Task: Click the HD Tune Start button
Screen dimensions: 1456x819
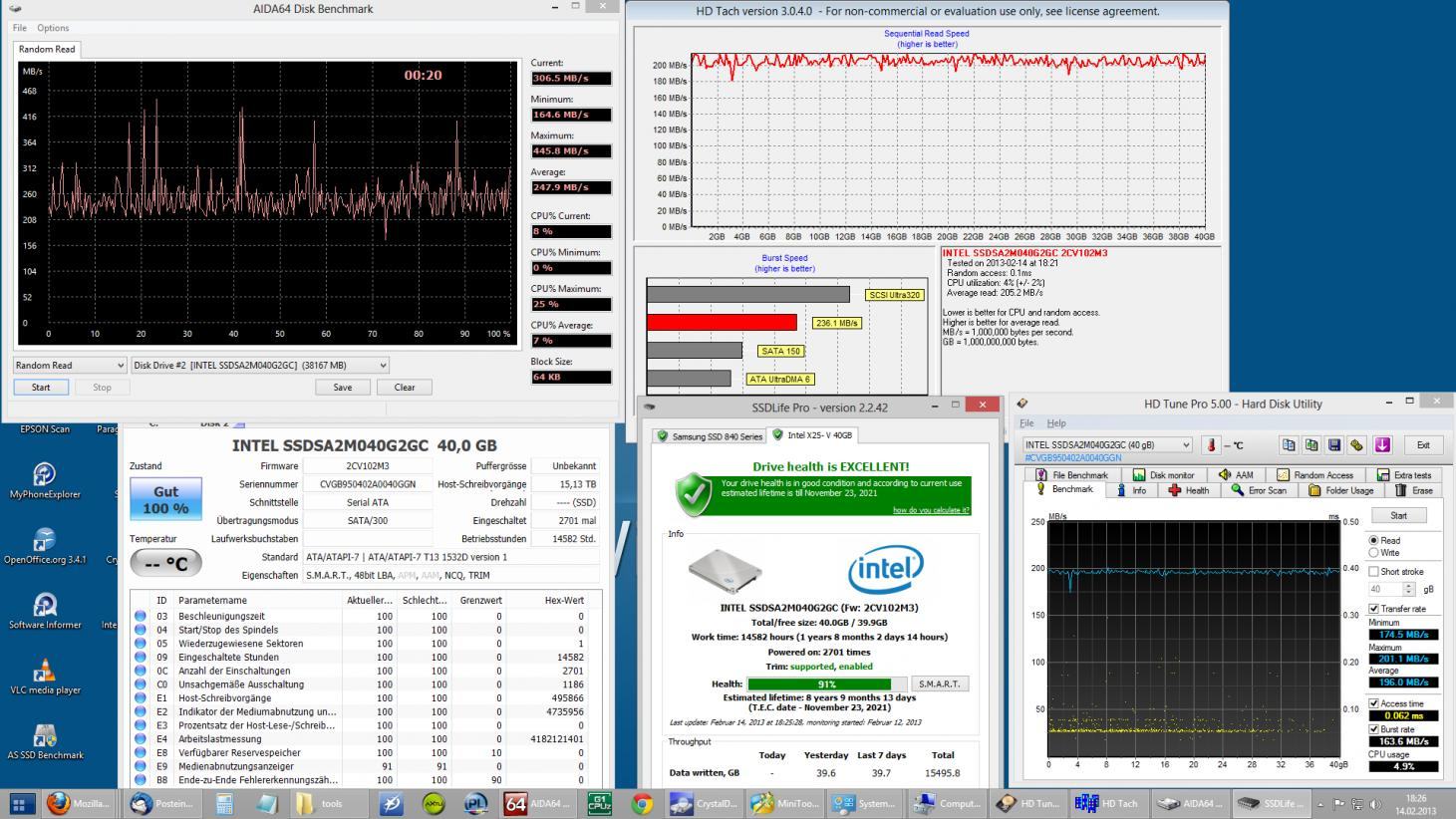Action: point(1399,516)
